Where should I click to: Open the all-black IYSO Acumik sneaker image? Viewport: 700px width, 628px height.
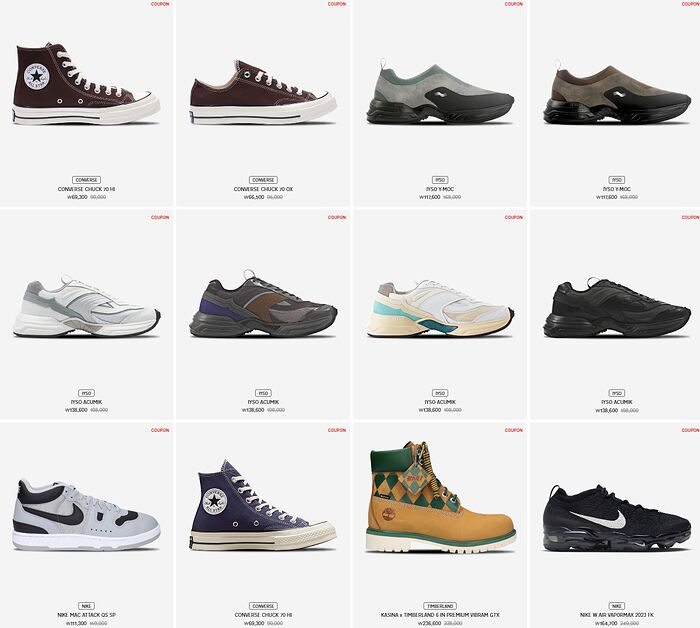click(x=617, y=307)
